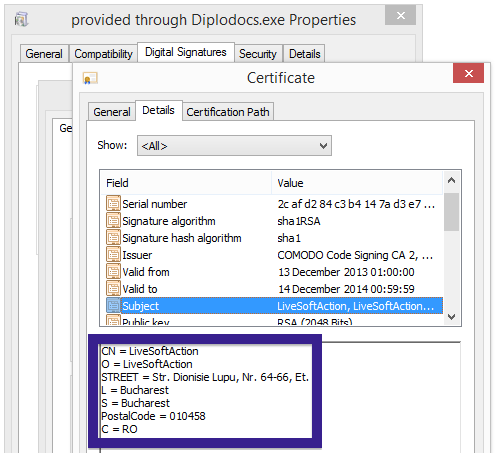Click the field list scroll down arrow

[451, 317]
